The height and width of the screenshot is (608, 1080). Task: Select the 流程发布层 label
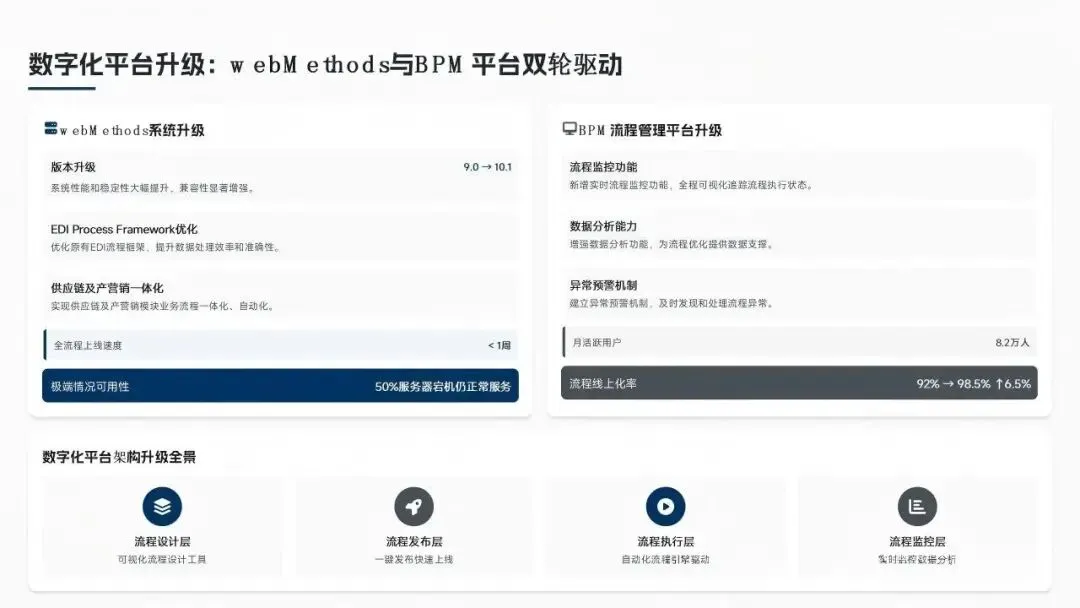click(414, 541)
